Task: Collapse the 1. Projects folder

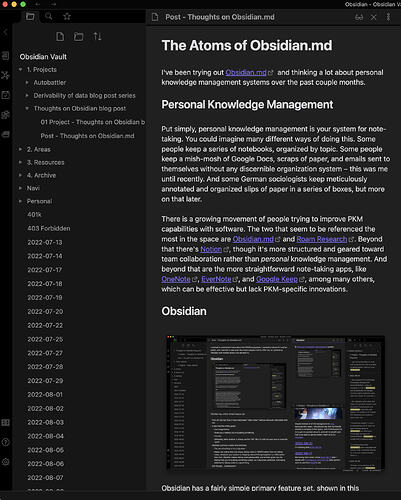Action: tap(21, 70)
